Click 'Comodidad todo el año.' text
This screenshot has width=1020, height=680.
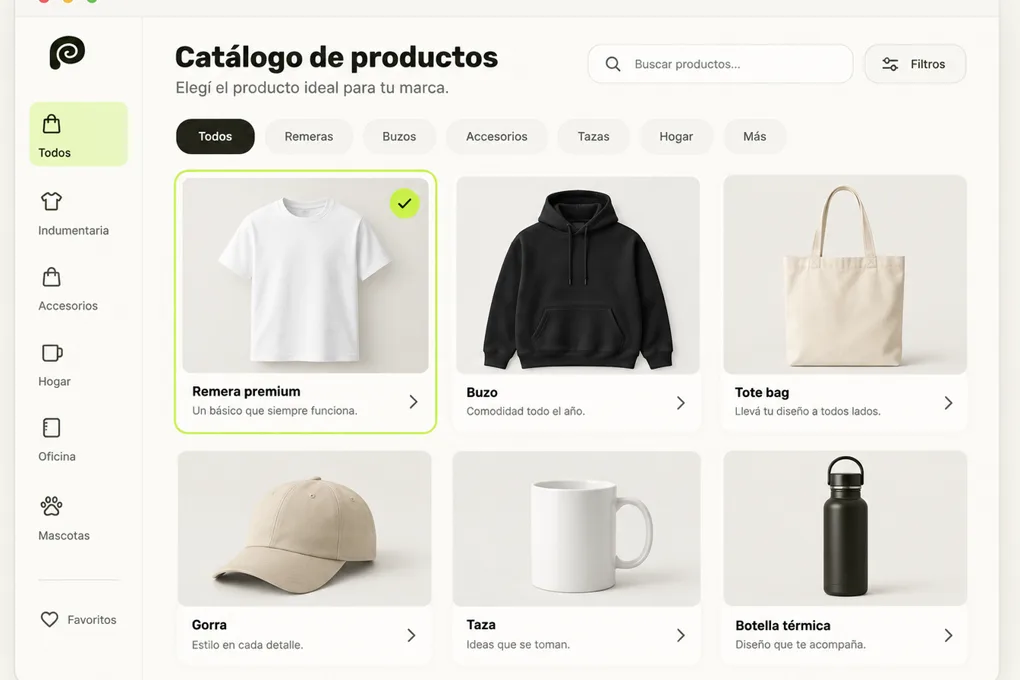526,411
